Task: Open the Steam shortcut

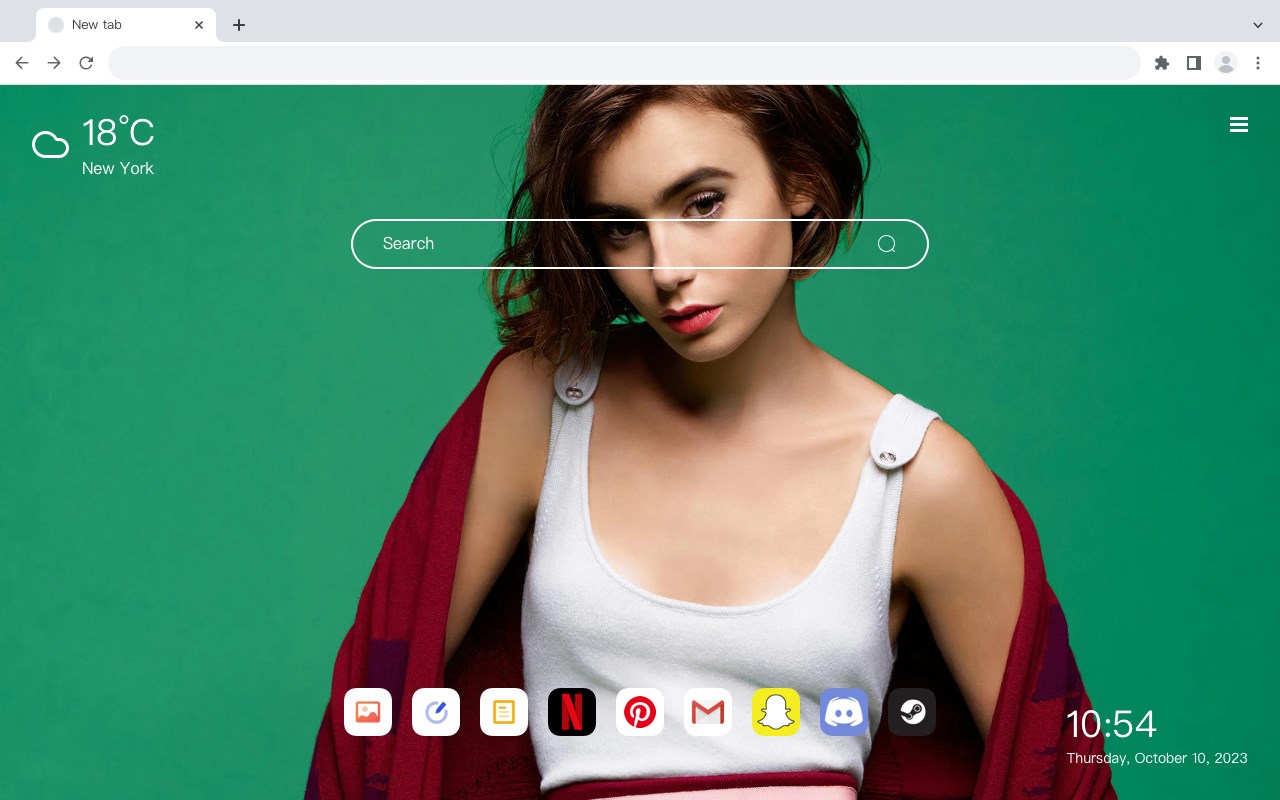Action: click(x=912, y=712)
